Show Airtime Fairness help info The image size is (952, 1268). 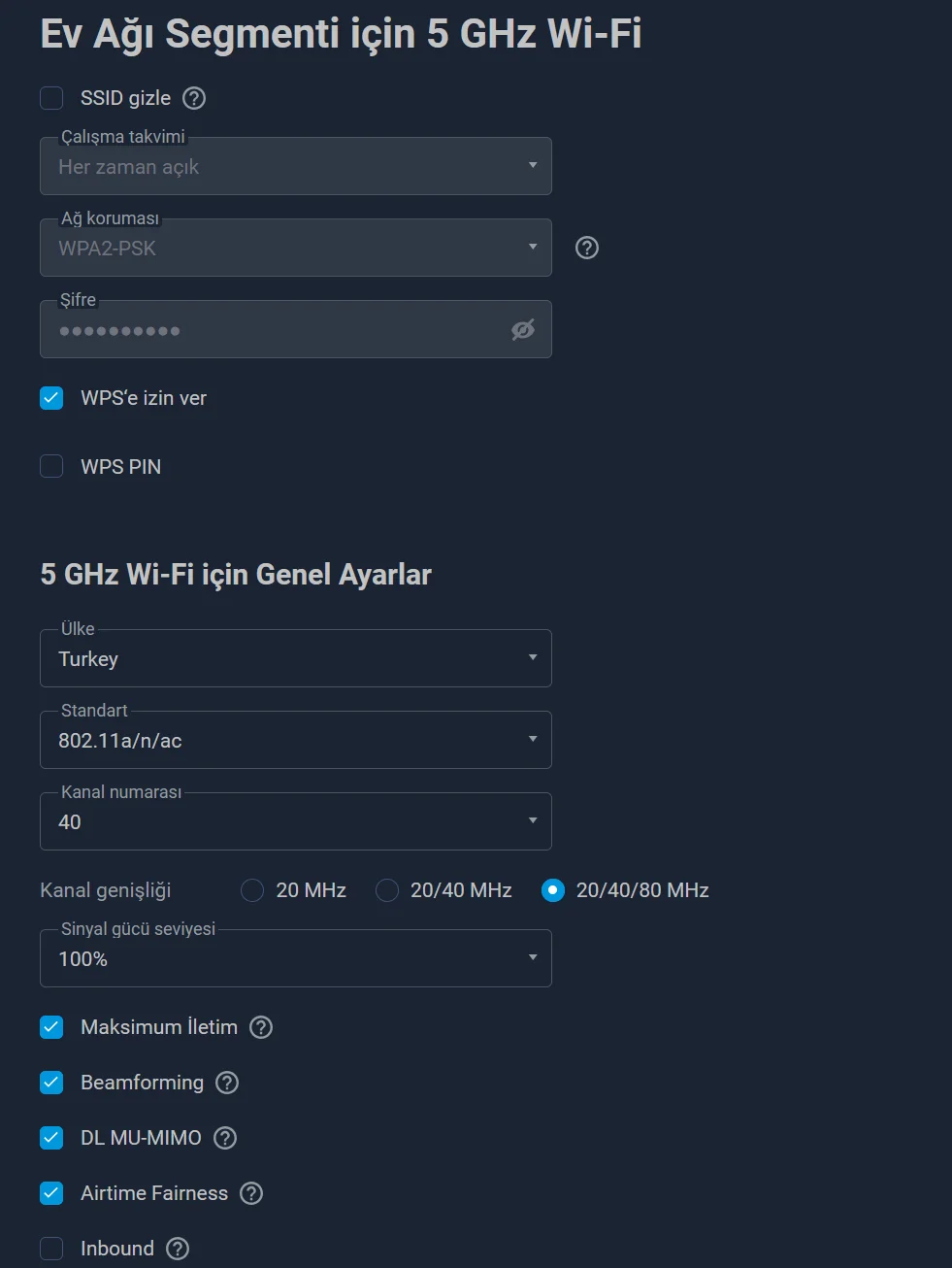click(251, 1193)
